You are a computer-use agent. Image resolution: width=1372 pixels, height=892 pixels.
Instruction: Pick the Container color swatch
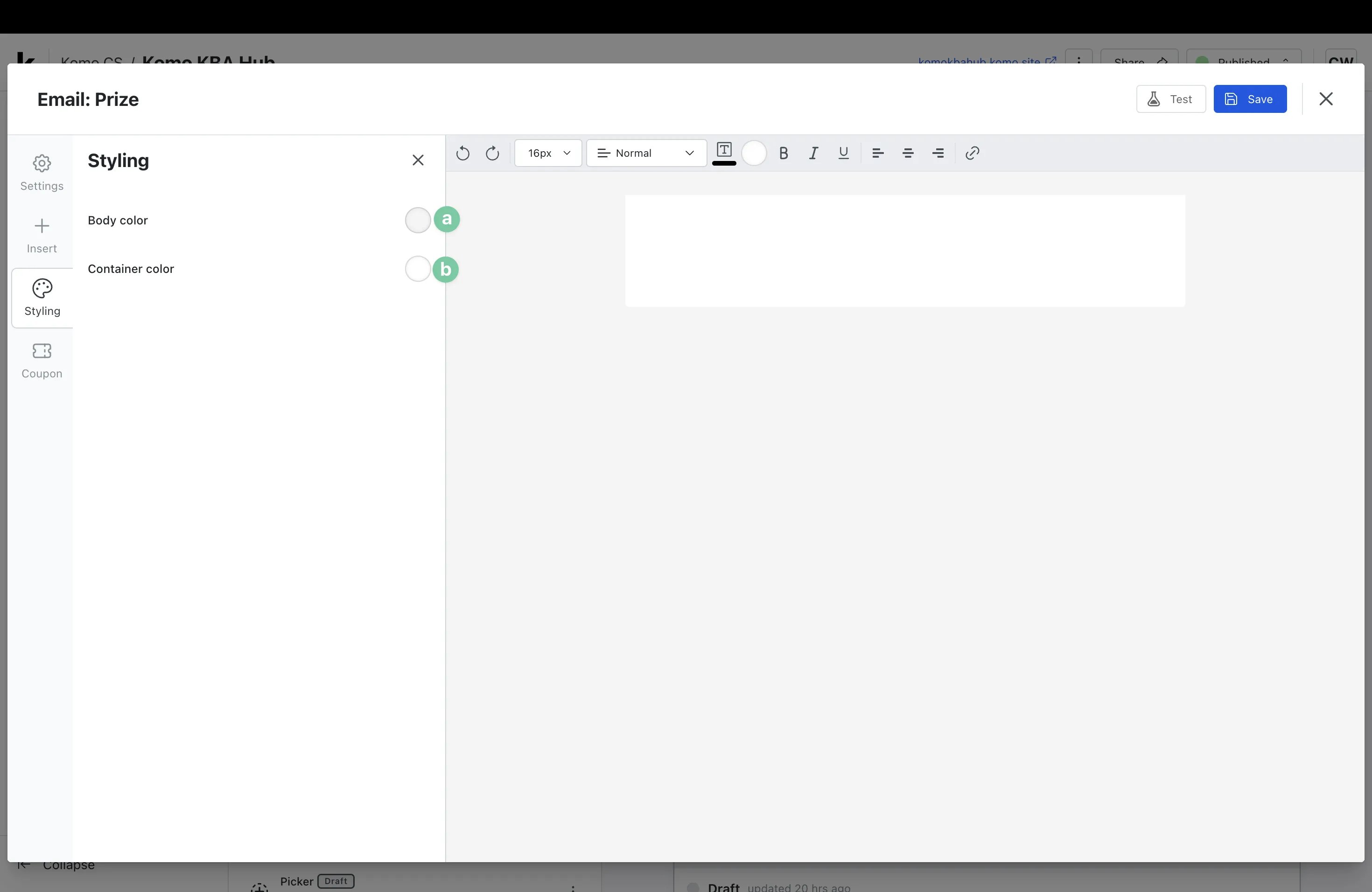[418, 269]
